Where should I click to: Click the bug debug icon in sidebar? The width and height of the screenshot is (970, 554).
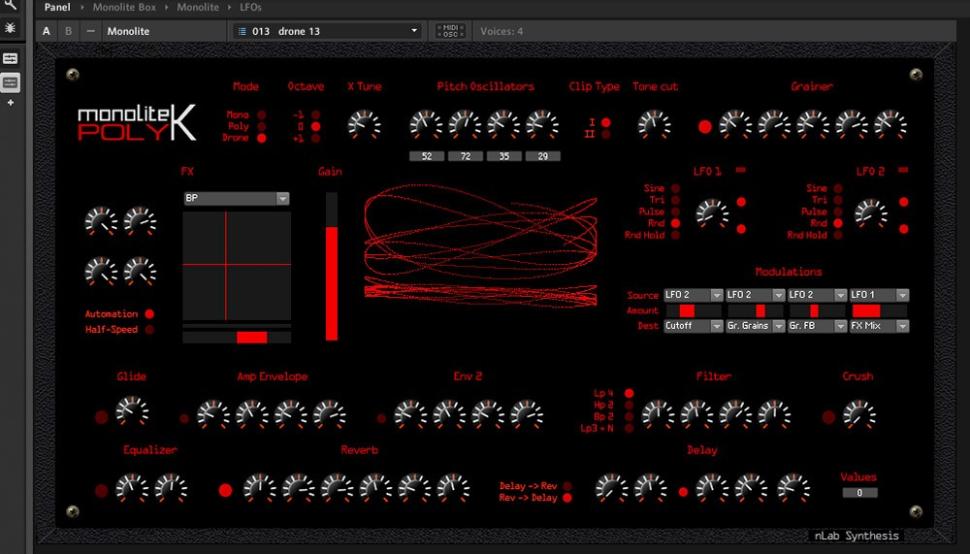pyautogui.click(x=10, y=27)
